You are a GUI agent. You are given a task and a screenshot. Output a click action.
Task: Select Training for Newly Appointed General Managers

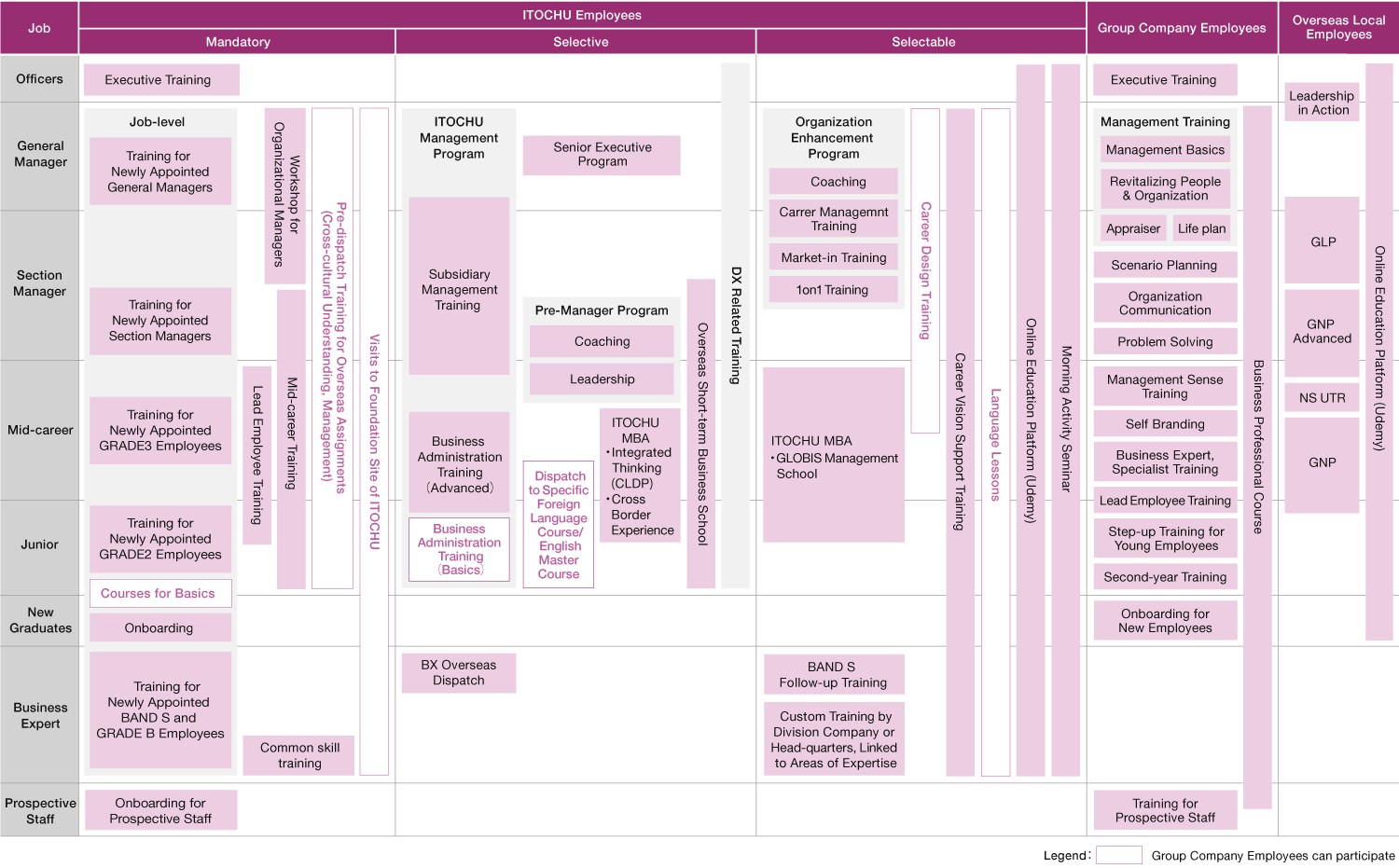(160, 172)
